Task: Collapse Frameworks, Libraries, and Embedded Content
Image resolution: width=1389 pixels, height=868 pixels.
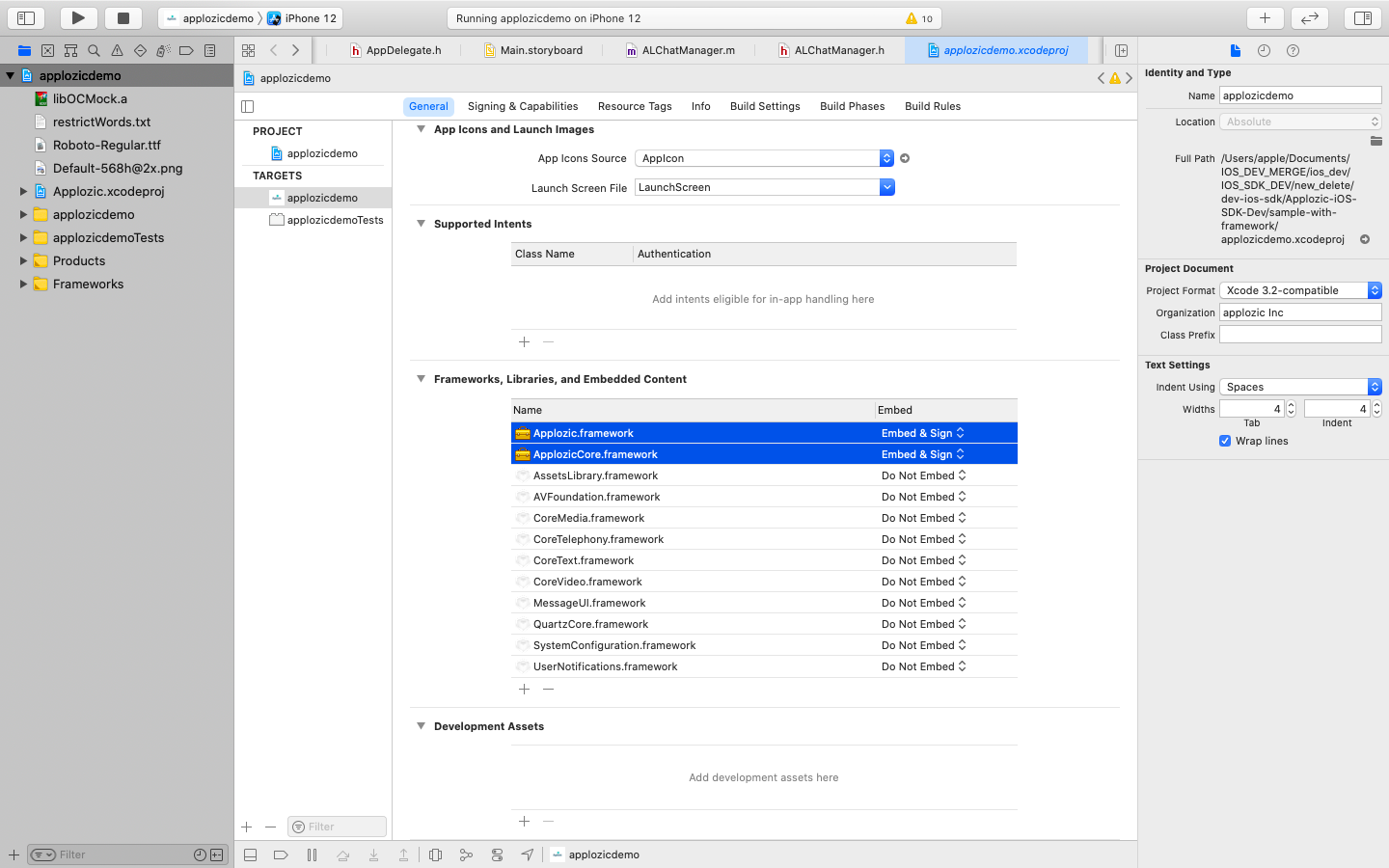Action: tap(421, 379)
